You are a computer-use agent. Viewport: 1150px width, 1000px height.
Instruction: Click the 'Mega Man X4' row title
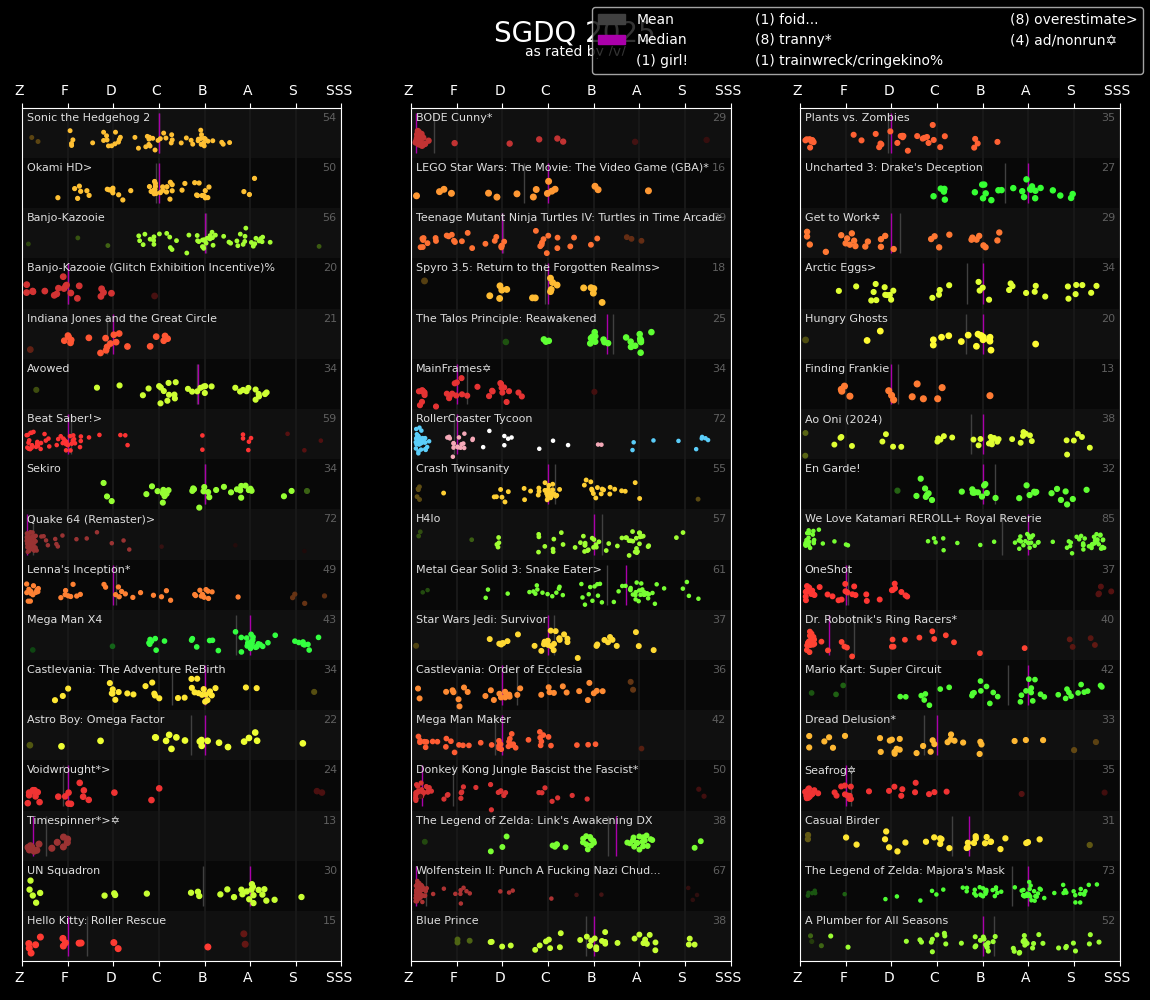coord(65,619)
